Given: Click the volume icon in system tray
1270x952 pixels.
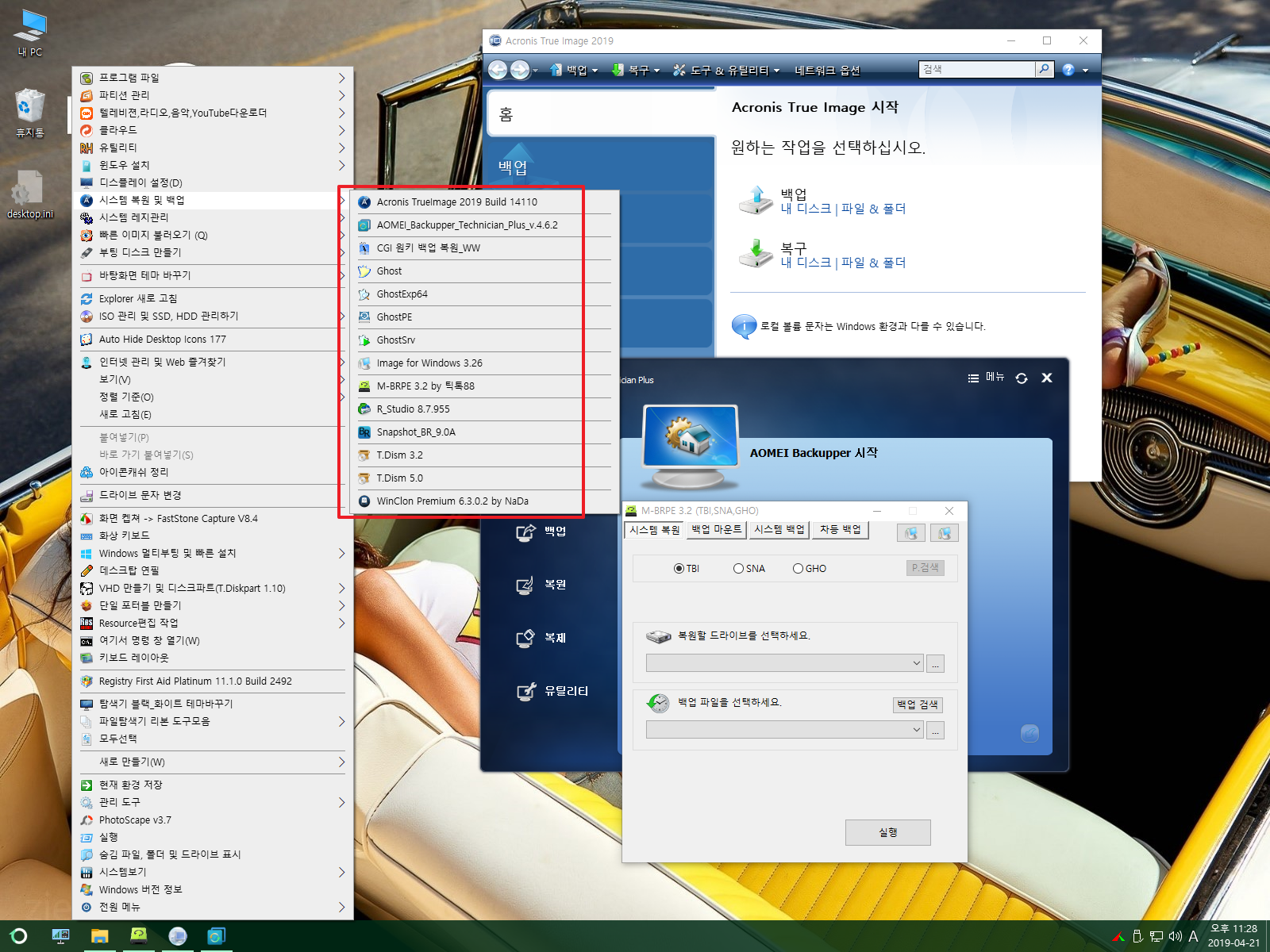Looking at the screenshot, I should [1175, 936].
